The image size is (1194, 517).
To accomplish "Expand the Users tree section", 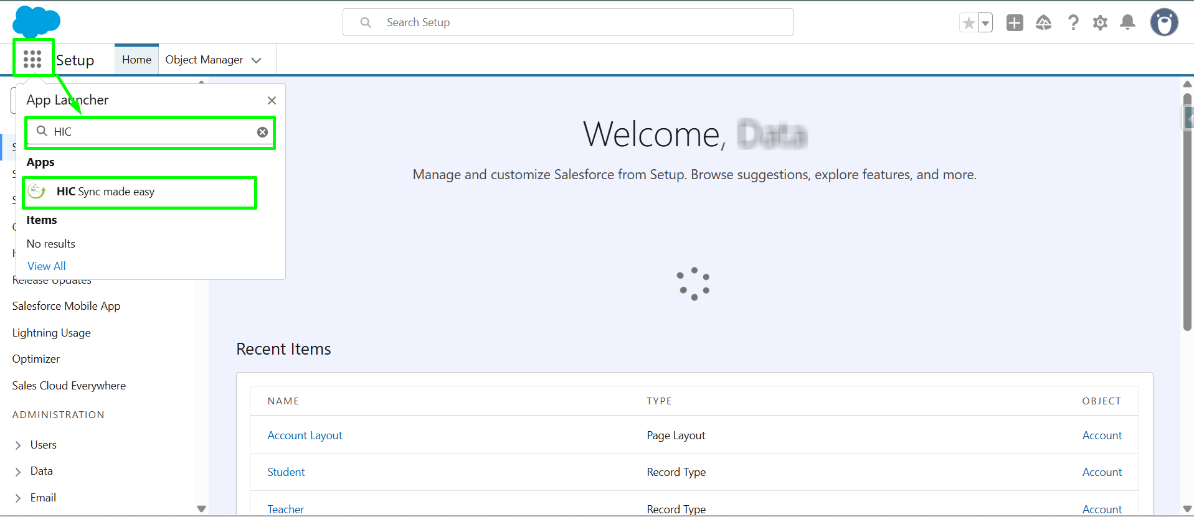I will tap(18, 445).
